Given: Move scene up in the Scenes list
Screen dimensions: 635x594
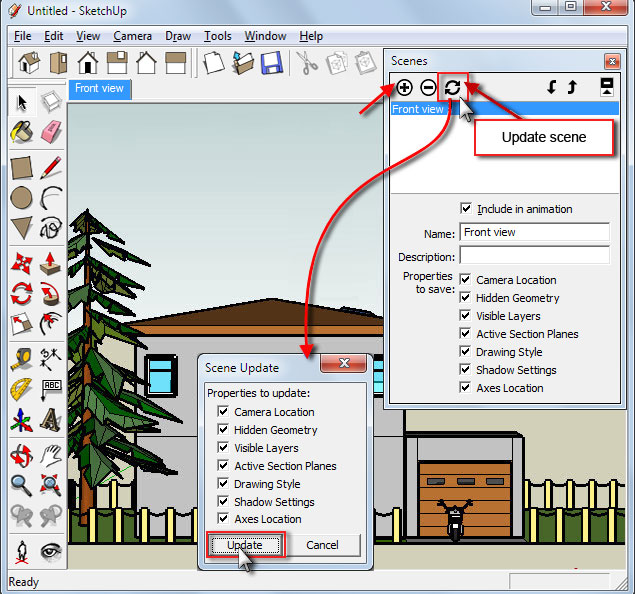Looking at the screenshot, I should 572,87.
